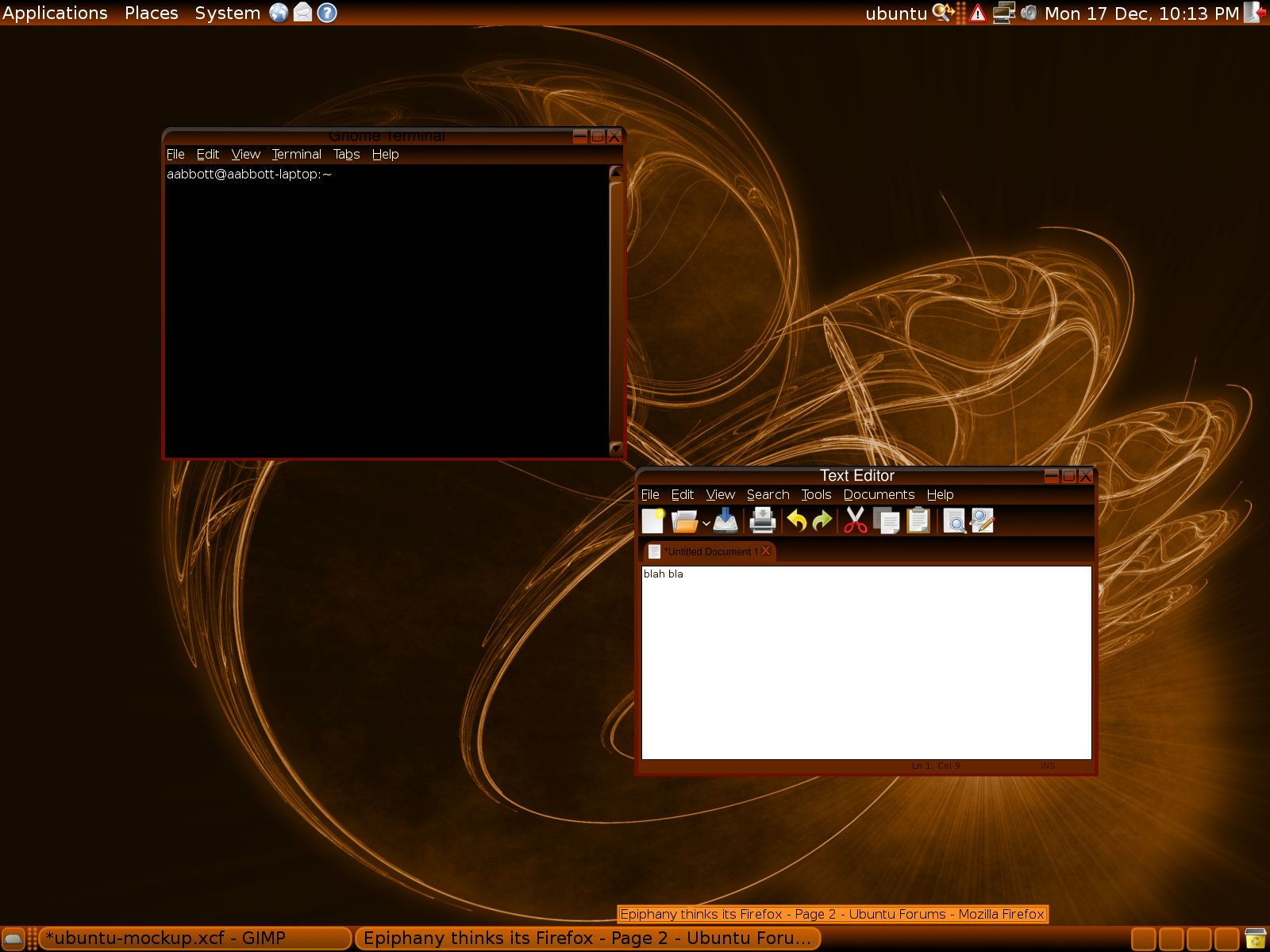
Task: Paste from clipboard icon
Action: (918, 521)
